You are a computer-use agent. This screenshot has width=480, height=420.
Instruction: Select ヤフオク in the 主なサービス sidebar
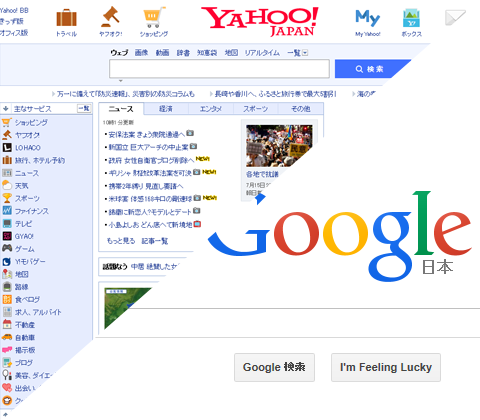(x=27, y=135)
